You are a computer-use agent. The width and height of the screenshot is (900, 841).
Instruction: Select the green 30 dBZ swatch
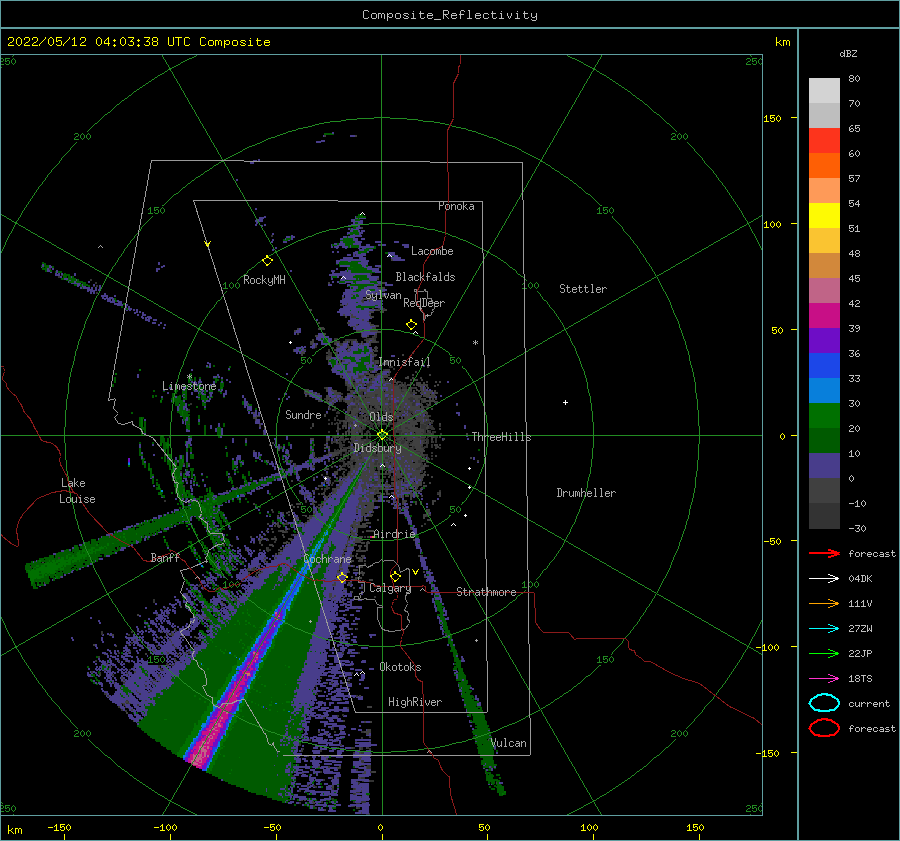pos(824,415)
